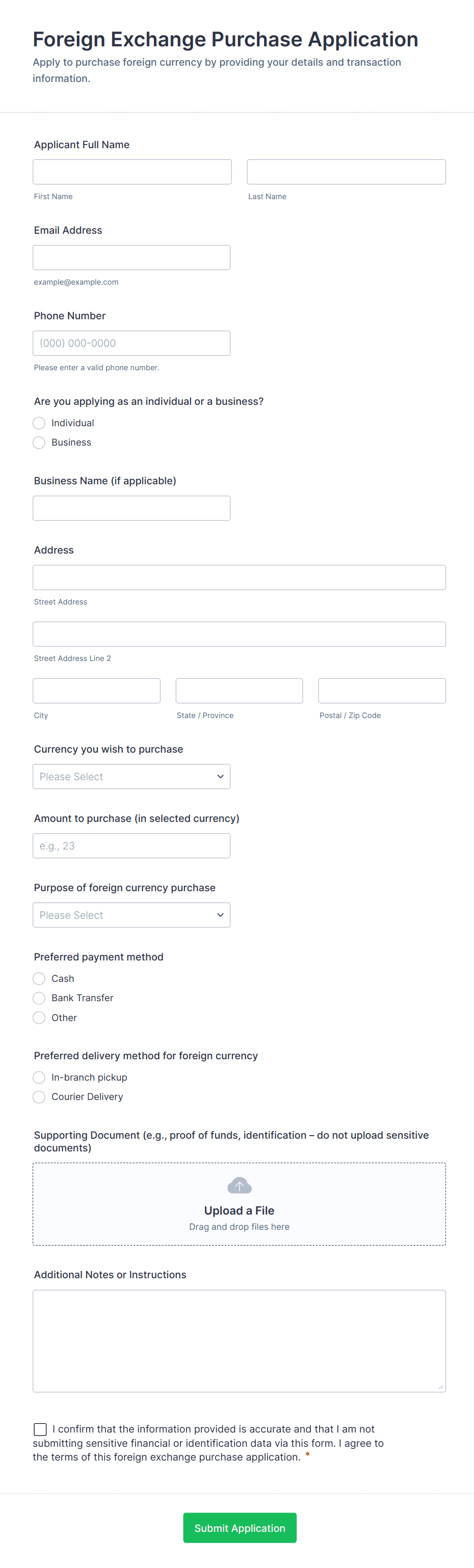Pick Courier Delivery for currency delivery
This screenshot has width=474, height=1568.
pyautogui.click(x=40, y=1096)
